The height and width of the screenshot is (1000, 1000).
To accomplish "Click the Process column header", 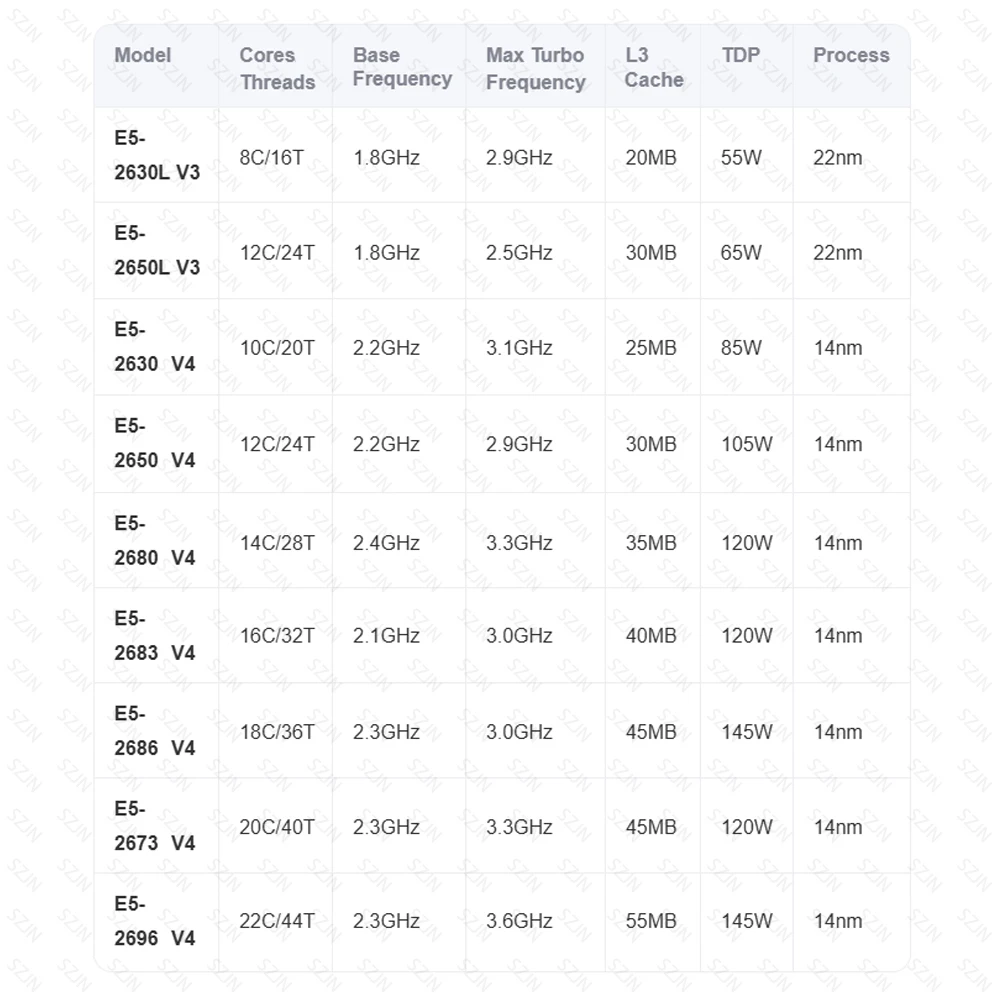I will tap(851, 56).
